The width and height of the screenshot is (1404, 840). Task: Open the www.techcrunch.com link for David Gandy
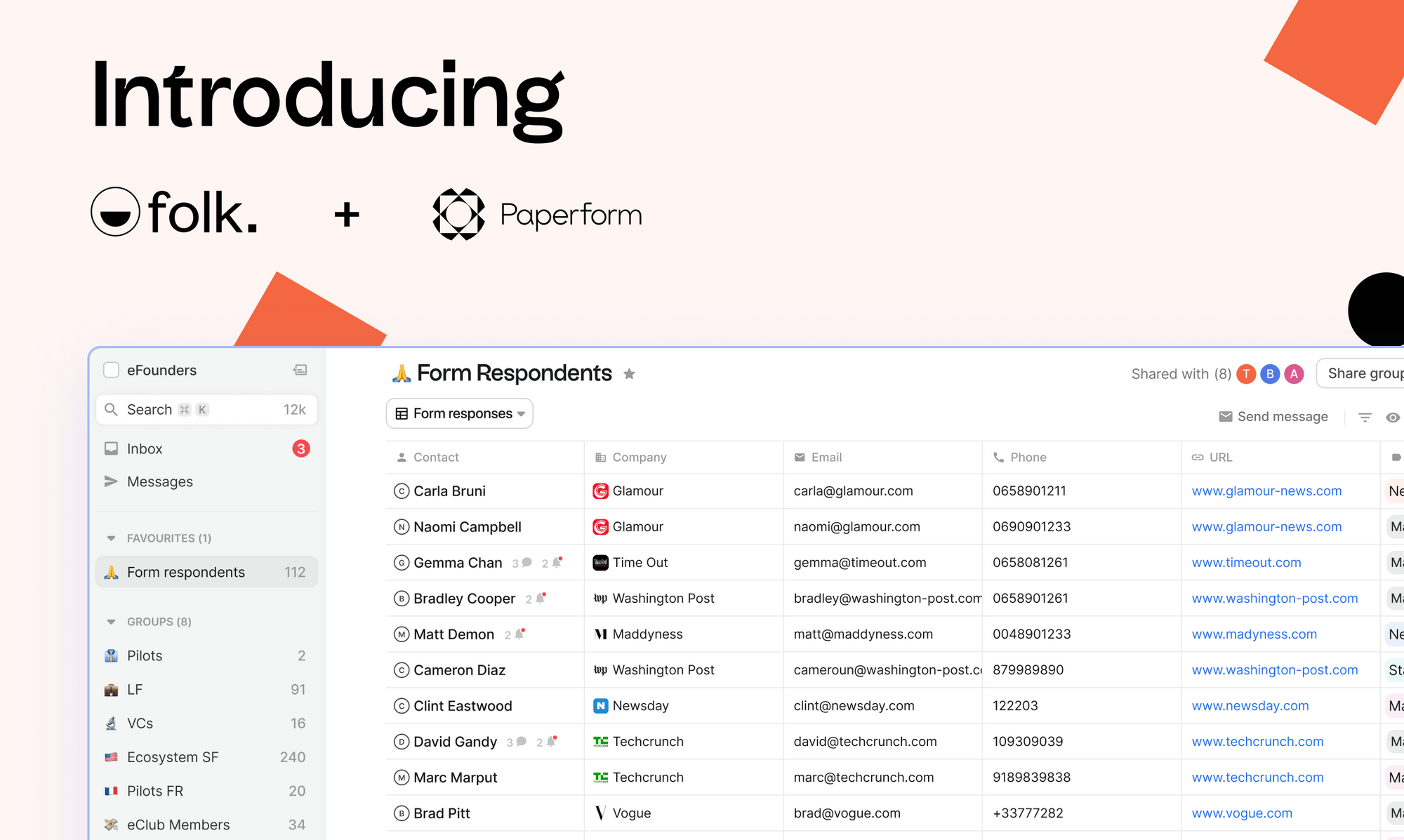click(x=1257, y=741)
